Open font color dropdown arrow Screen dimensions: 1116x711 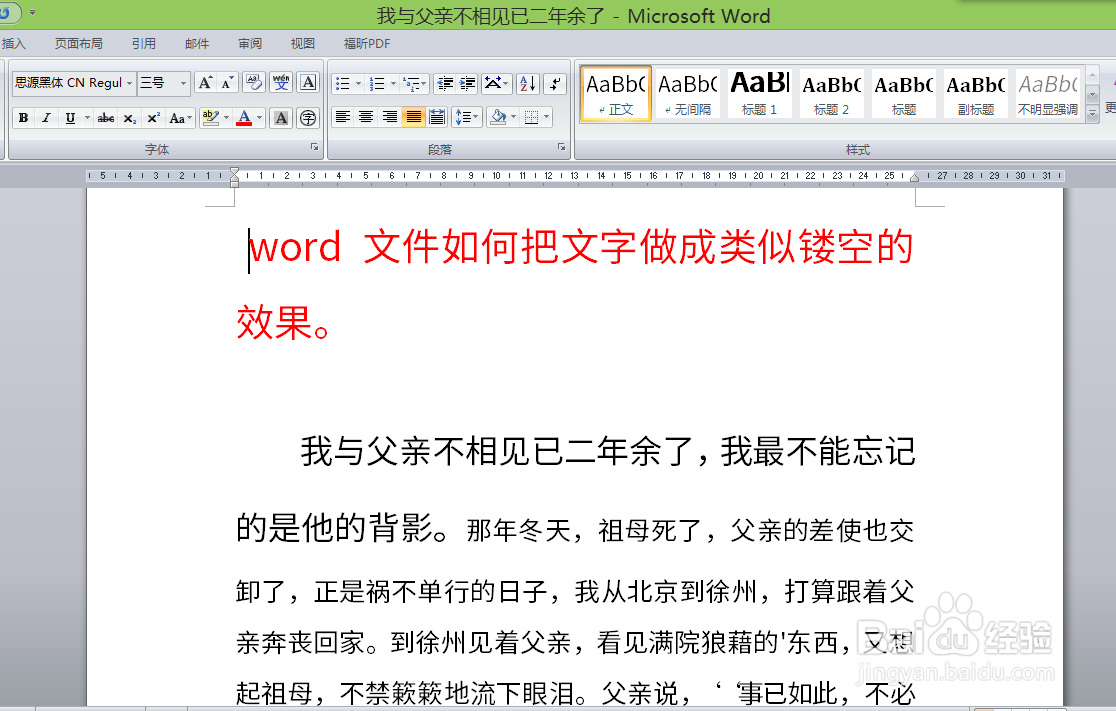point(259,118)
